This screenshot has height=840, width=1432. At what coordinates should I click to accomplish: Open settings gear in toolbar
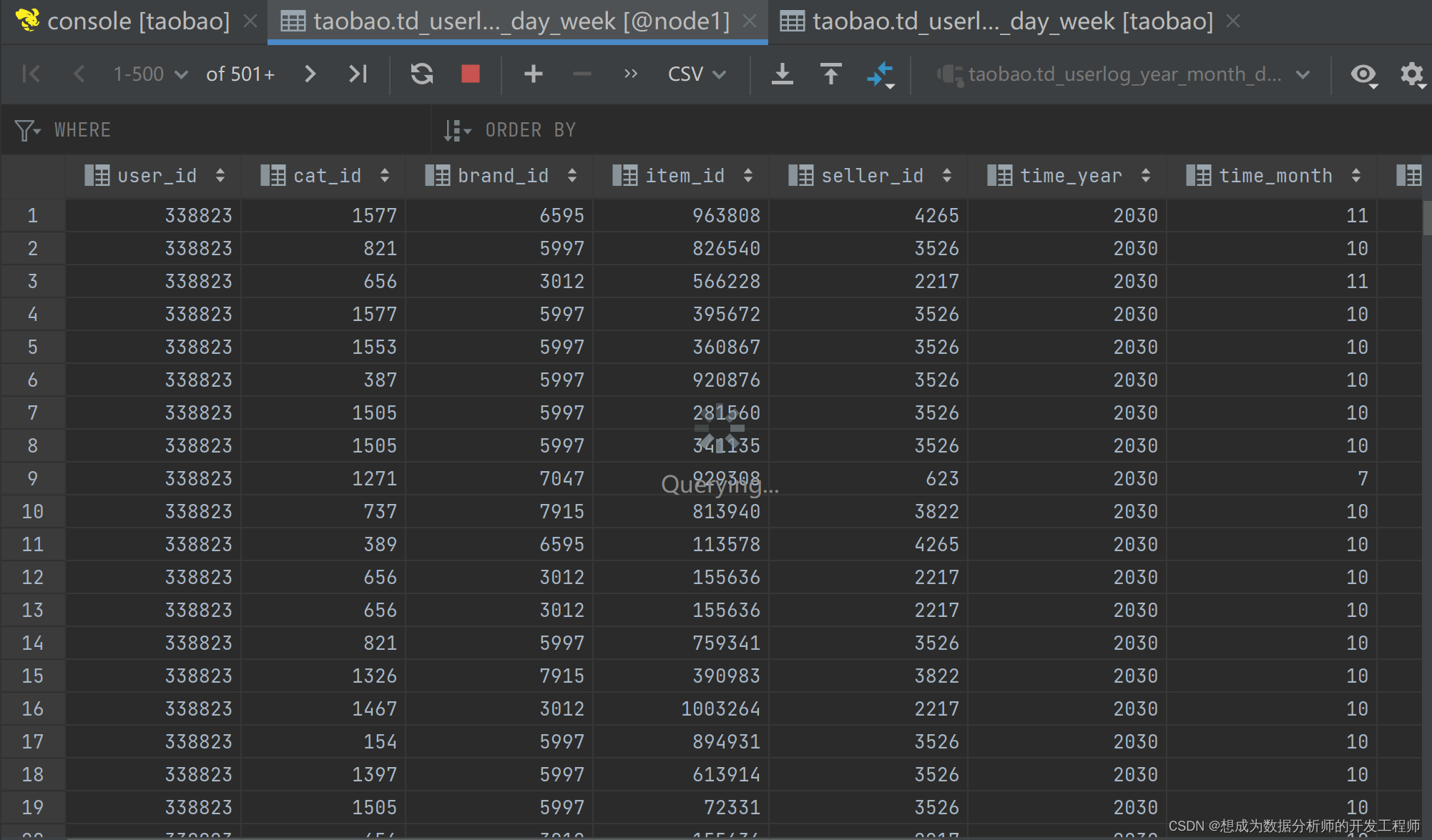point(1412,74)
